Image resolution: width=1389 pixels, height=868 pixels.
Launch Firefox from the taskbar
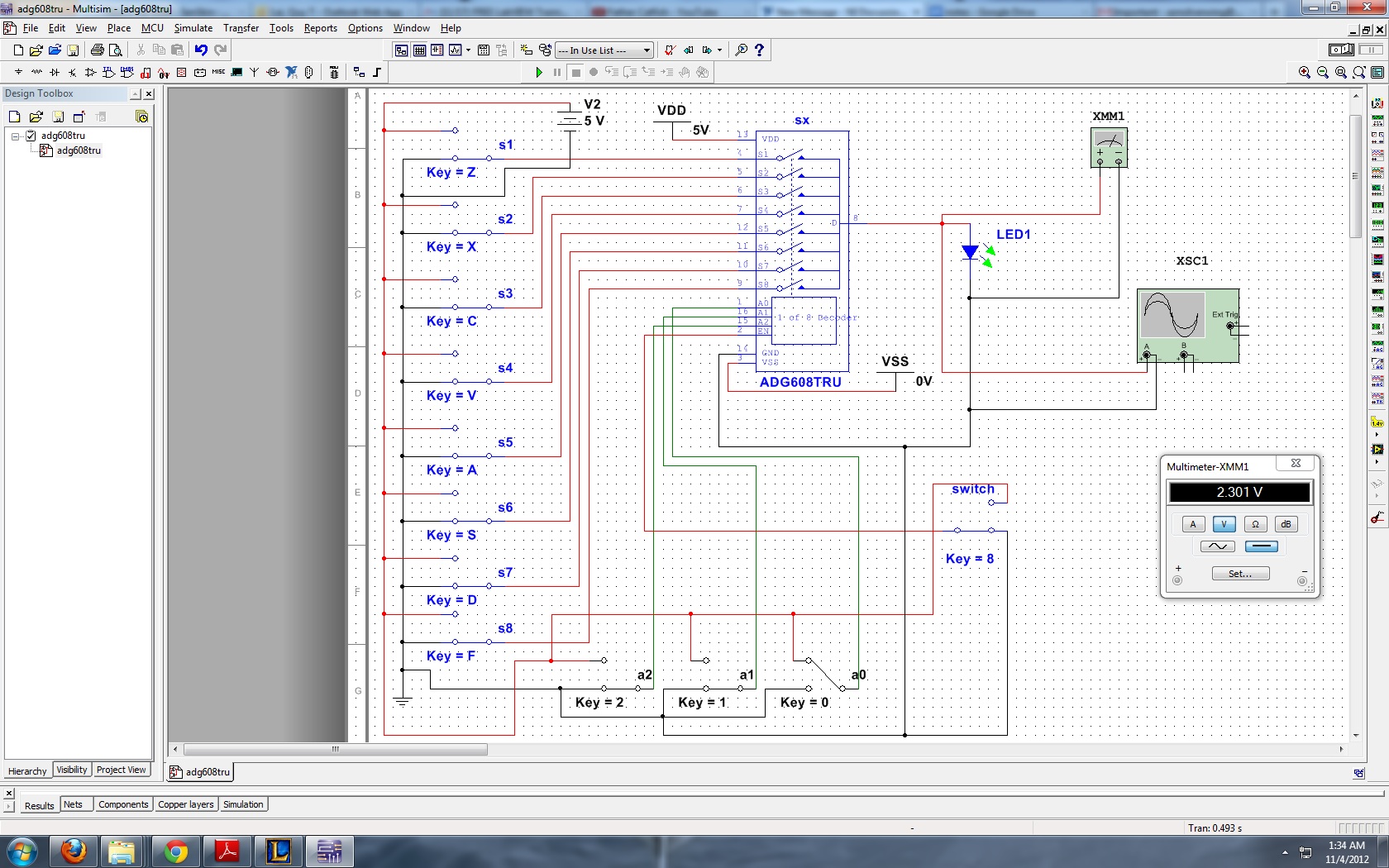(x=74, y=851)
